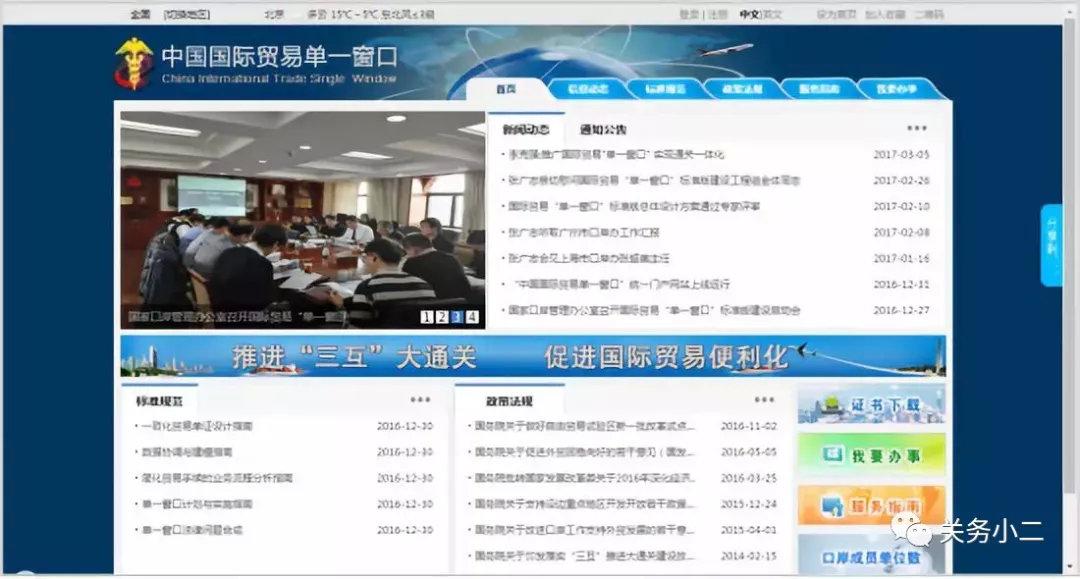This screenshot has width=1080, height=579.
Task: Open the green 我要办事 banner button
Action: (x=871, y=455)
